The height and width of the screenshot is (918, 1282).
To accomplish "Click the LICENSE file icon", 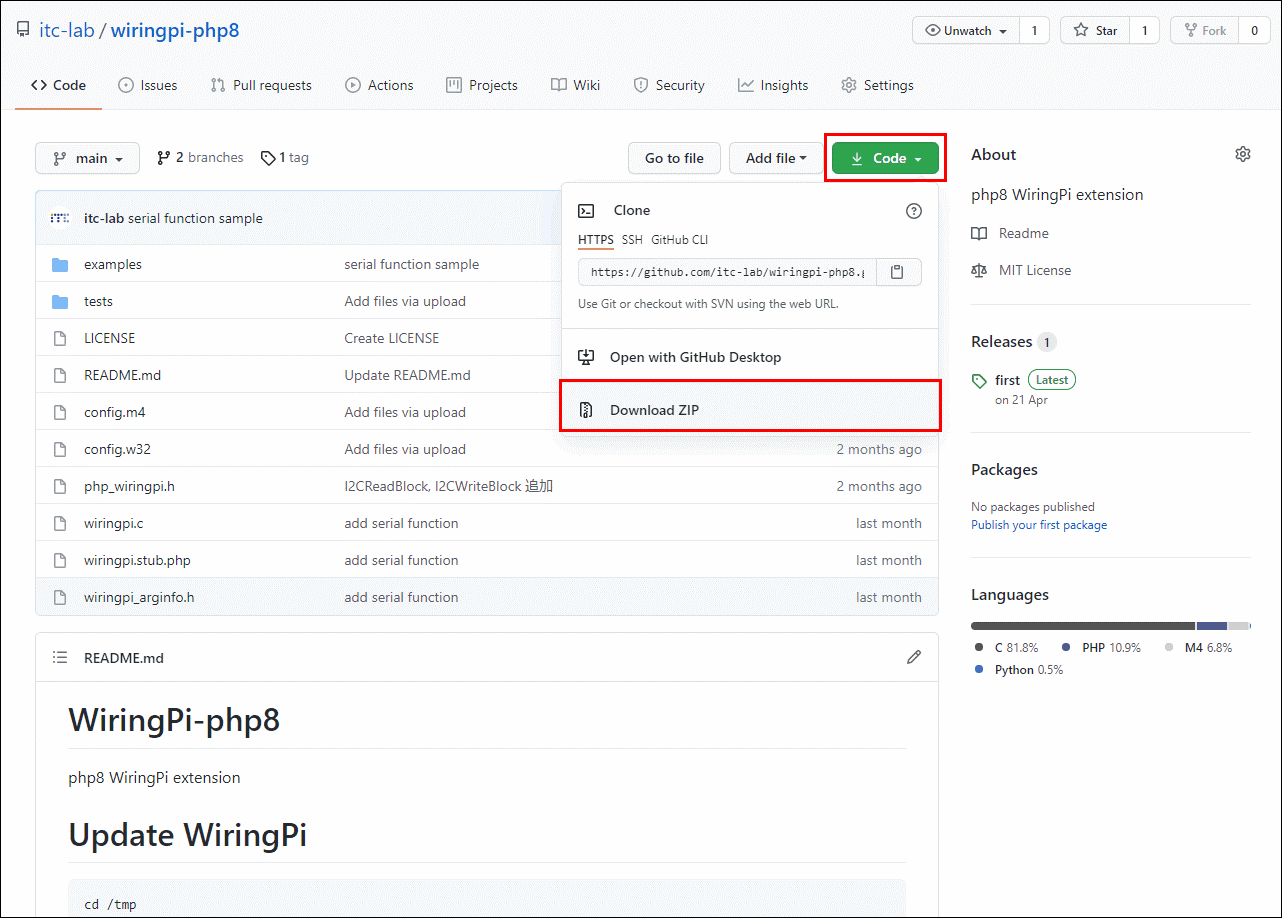I will (x=60, y=339).
